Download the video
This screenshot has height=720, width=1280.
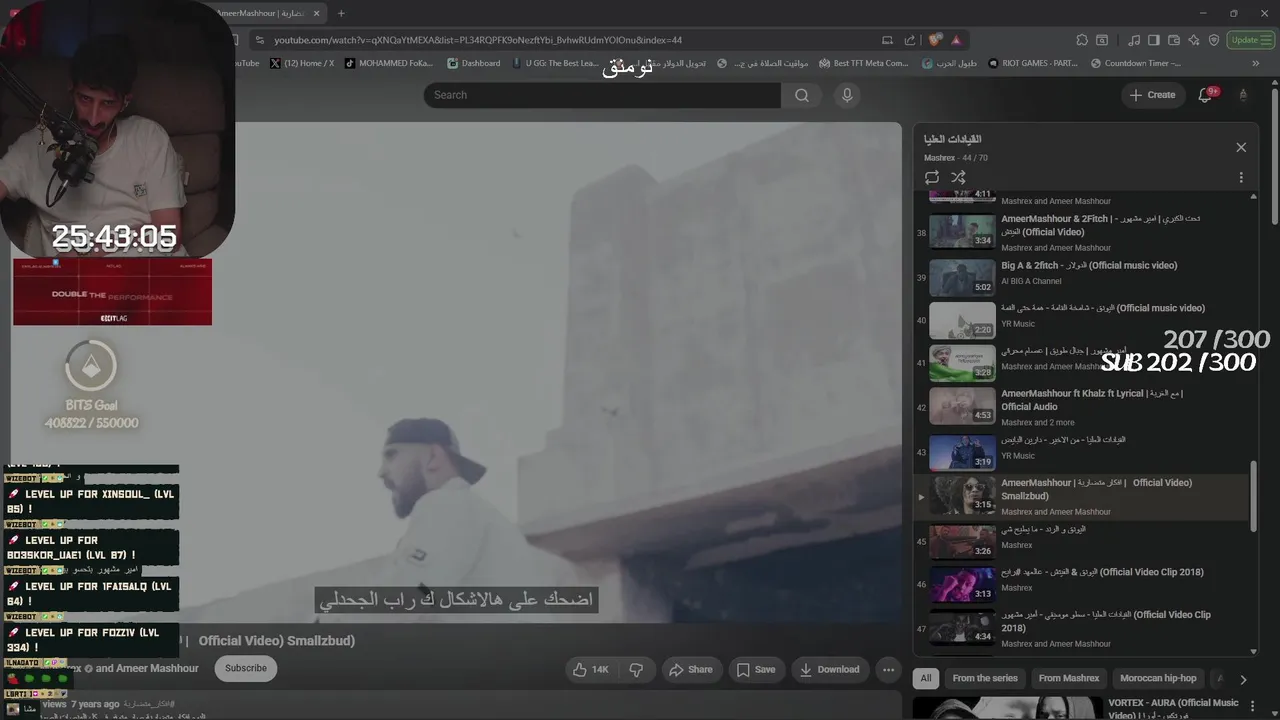pyautogui.click(x=830, y=669)
